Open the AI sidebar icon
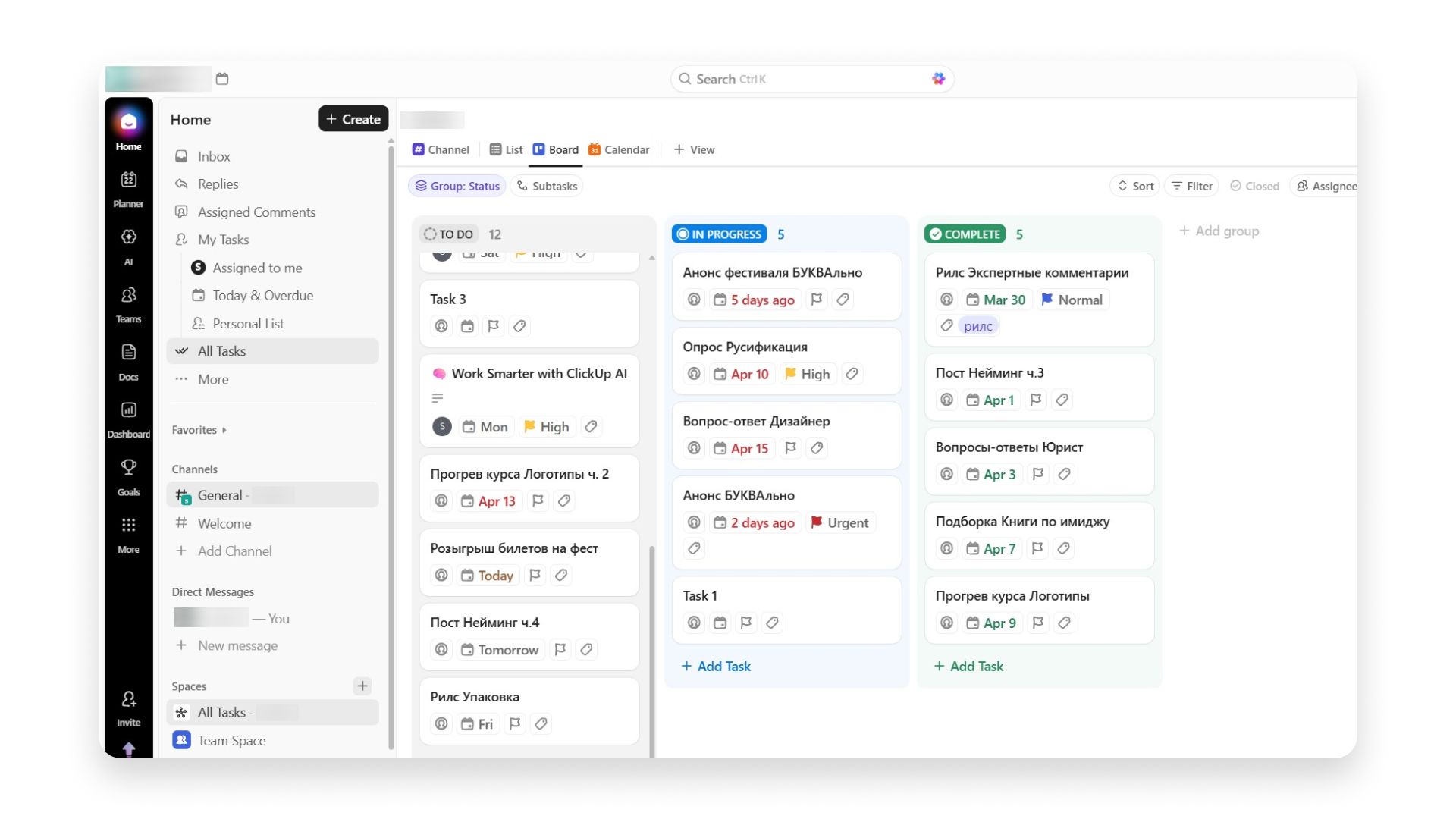Image resolution: width=1456 pixels, height=819 pixels. 128,237
